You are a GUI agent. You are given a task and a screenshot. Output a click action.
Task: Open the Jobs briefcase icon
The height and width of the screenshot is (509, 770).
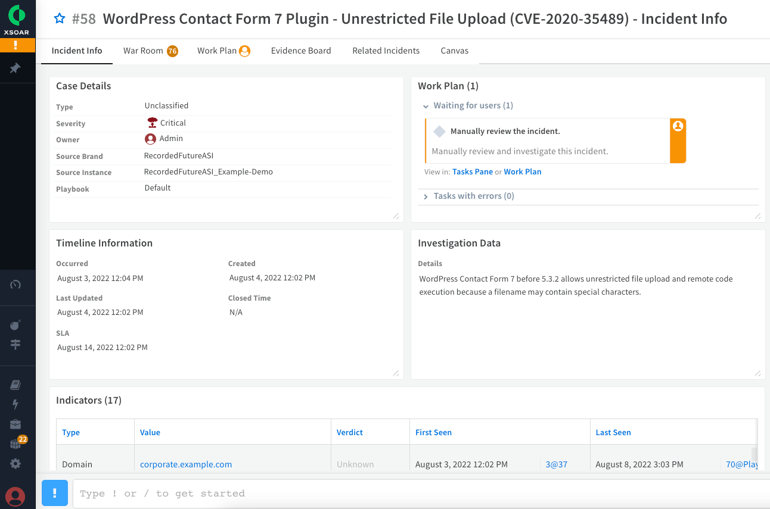(15, 424)
